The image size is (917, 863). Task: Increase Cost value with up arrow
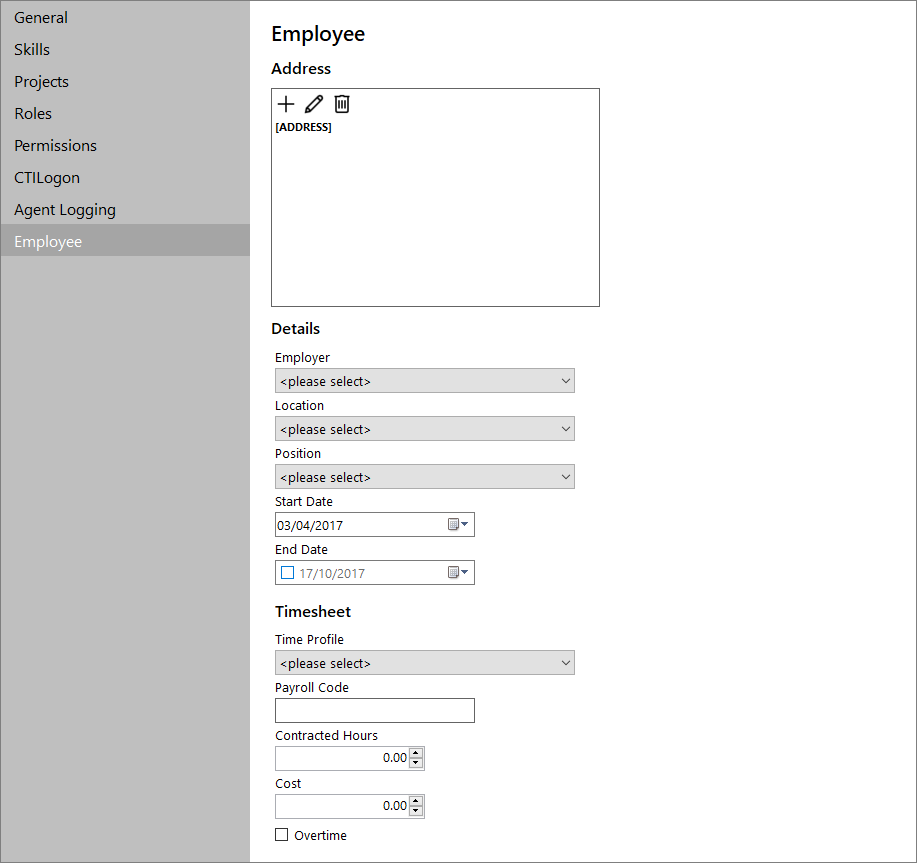point(416,801)
